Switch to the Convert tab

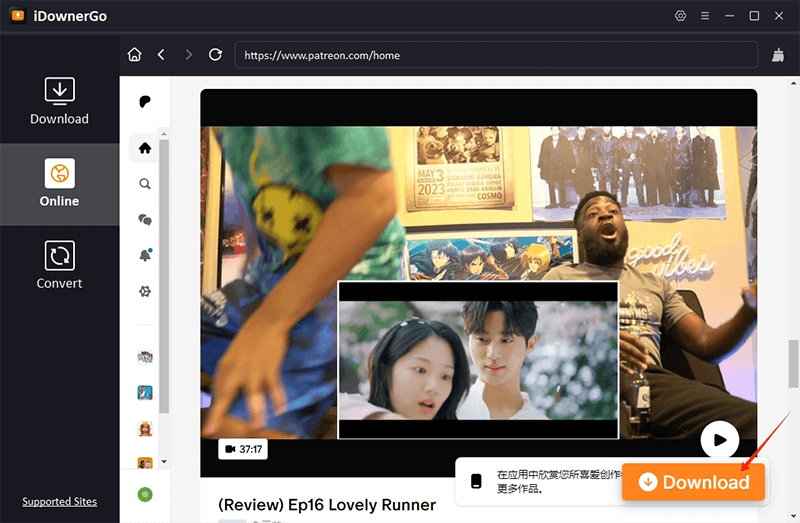tap(59, 265)
